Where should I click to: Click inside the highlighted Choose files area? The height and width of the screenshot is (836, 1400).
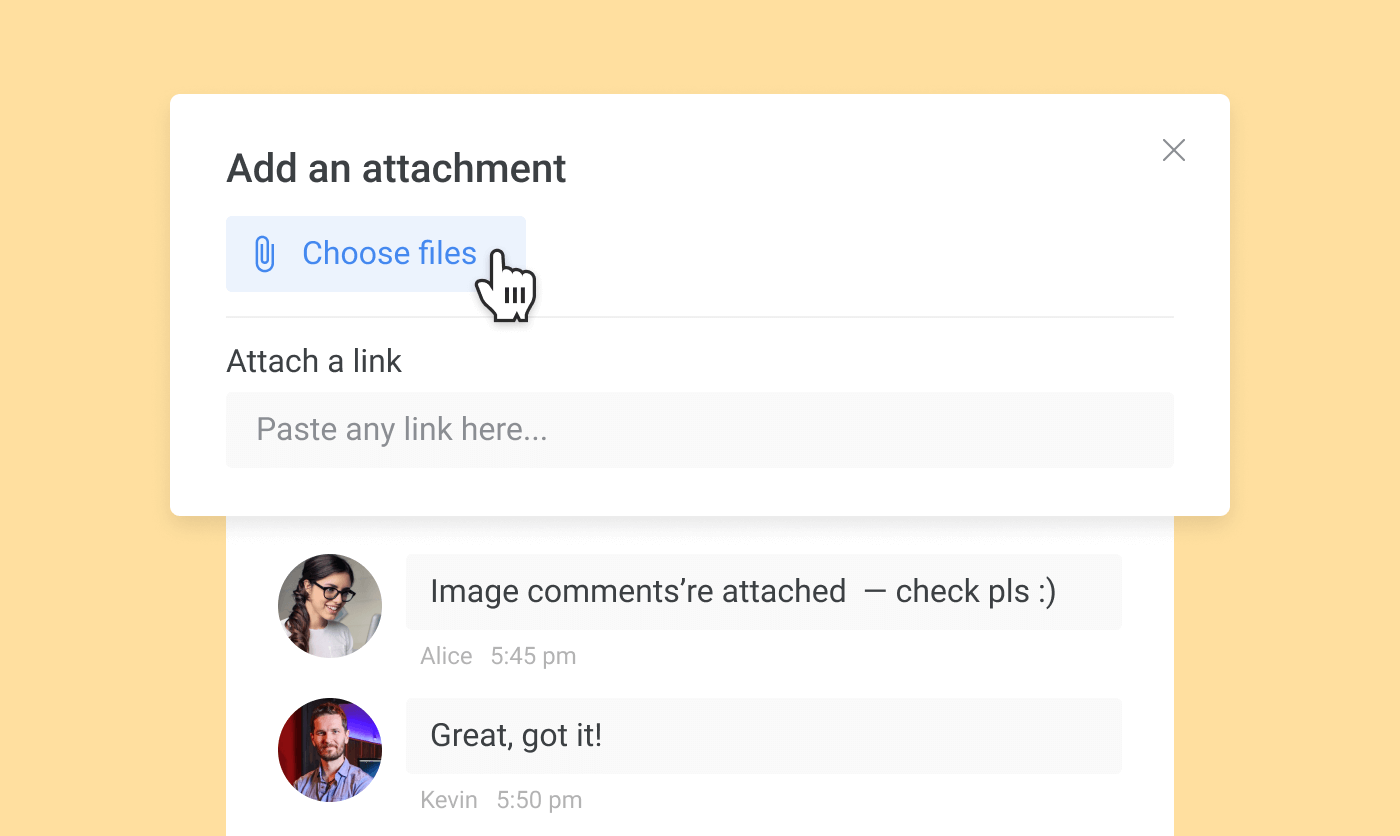coord(376,254)
